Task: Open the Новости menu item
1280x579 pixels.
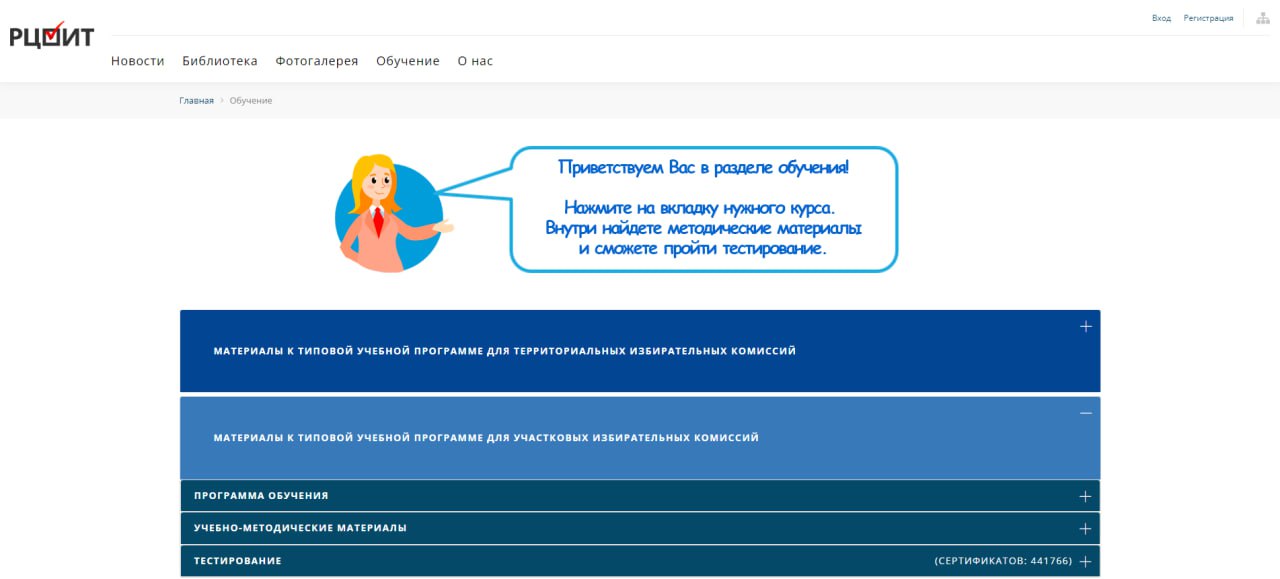Action: pyautogui.click(x=137, y=61)
